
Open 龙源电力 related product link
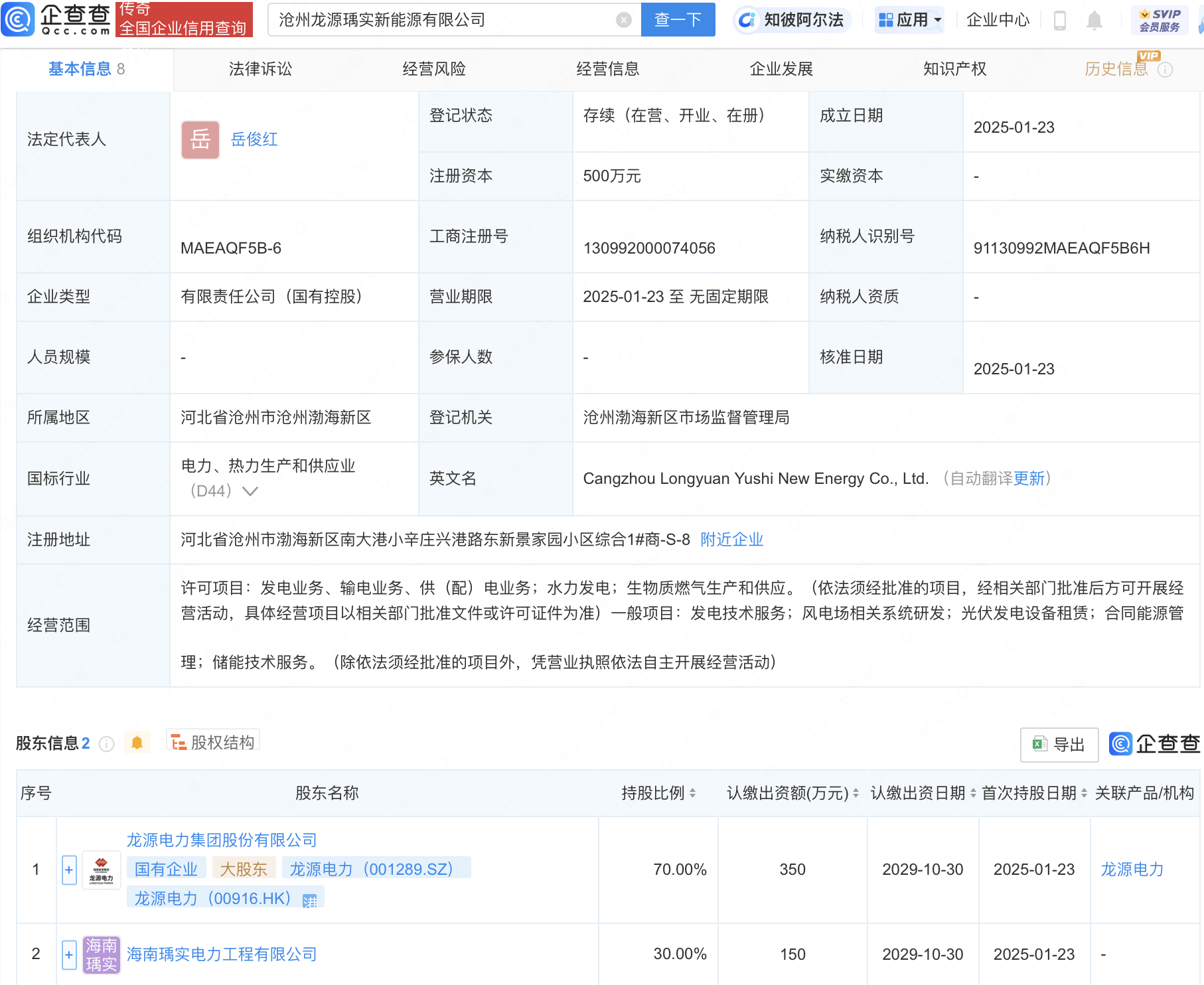point(1132,870)
